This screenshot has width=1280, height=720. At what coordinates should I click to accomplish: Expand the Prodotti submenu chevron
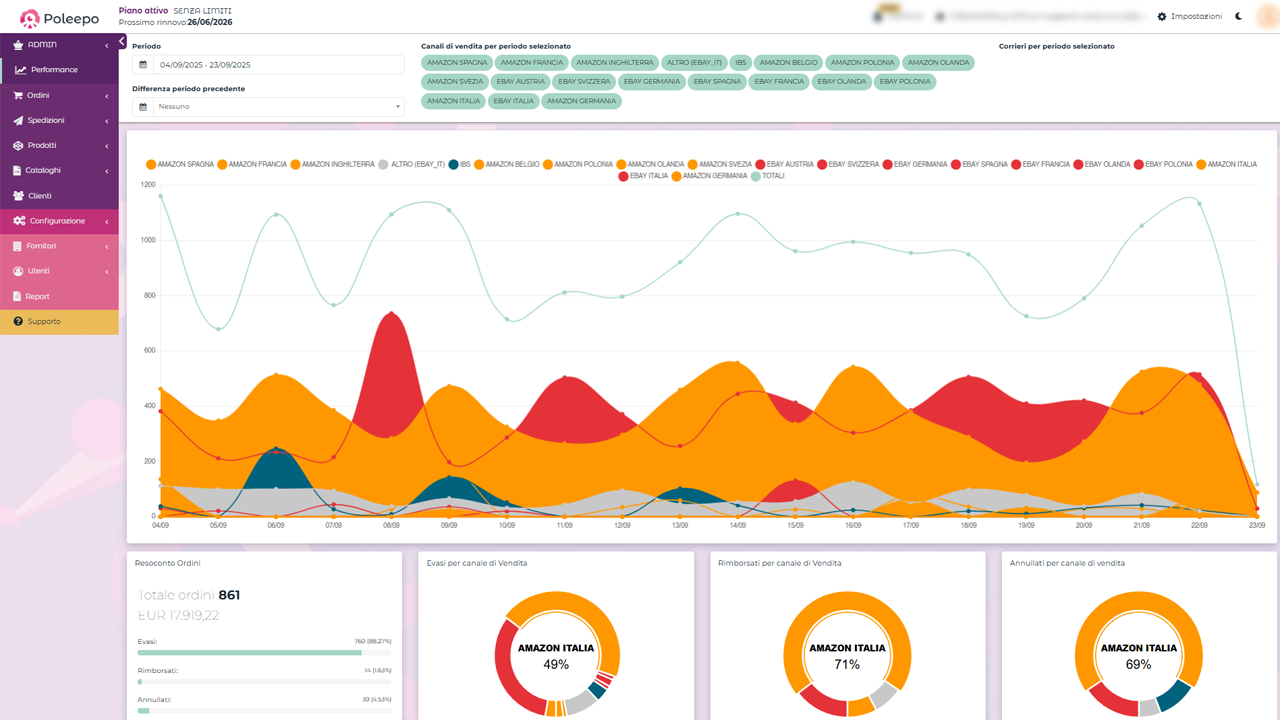107,145
